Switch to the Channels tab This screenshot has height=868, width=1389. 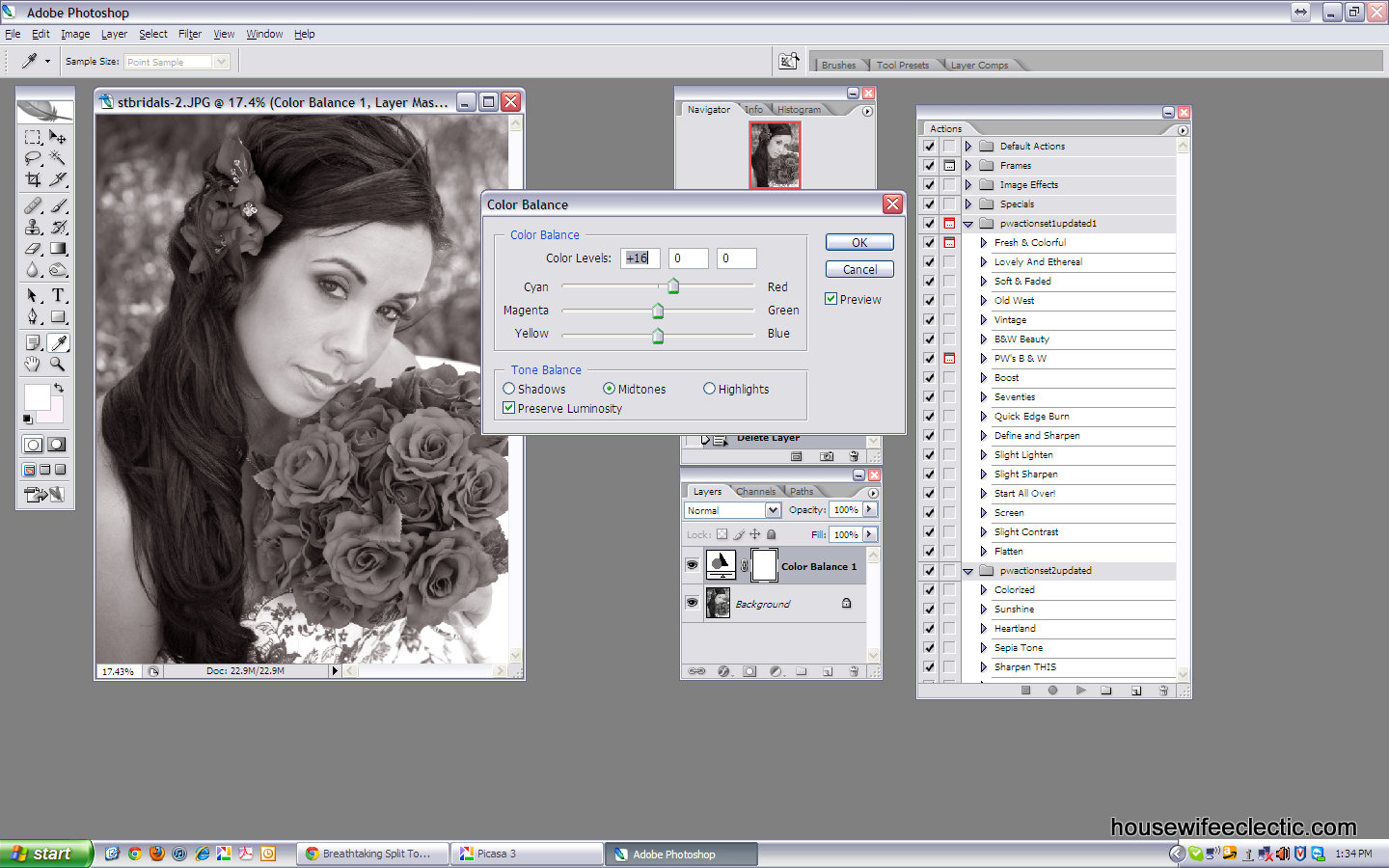[755, 491]
